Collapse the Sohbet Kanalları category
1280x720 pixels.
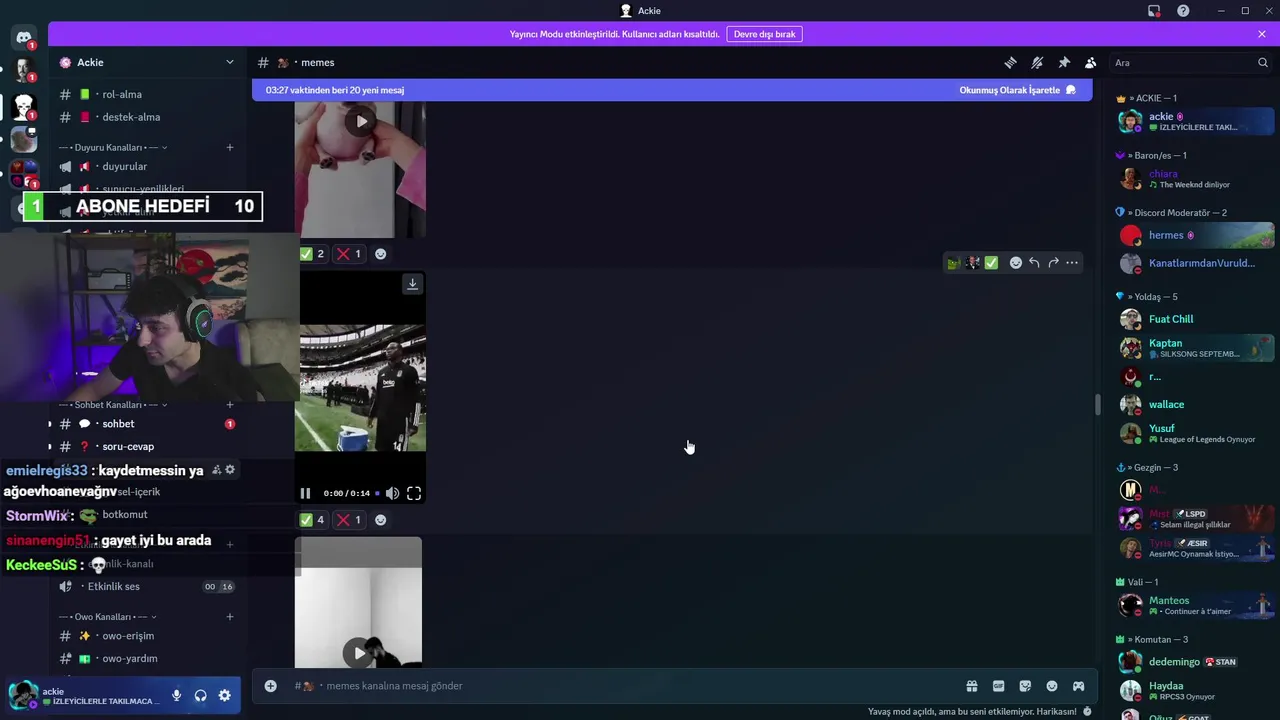coord(113,405)
